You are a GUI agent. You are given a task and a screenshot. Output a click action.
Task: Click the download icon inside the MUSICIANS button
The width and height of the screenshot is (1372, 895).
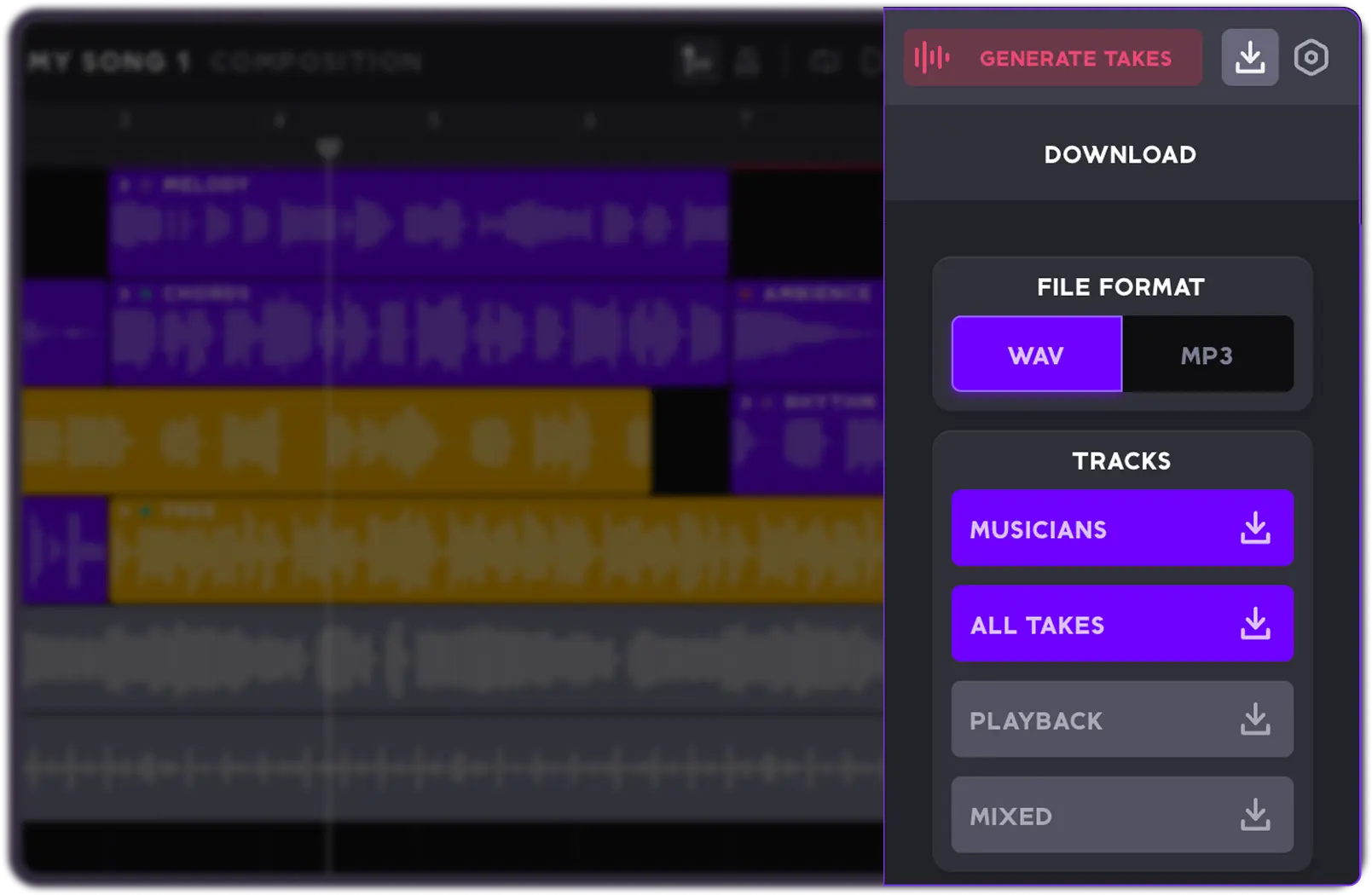1254,528
